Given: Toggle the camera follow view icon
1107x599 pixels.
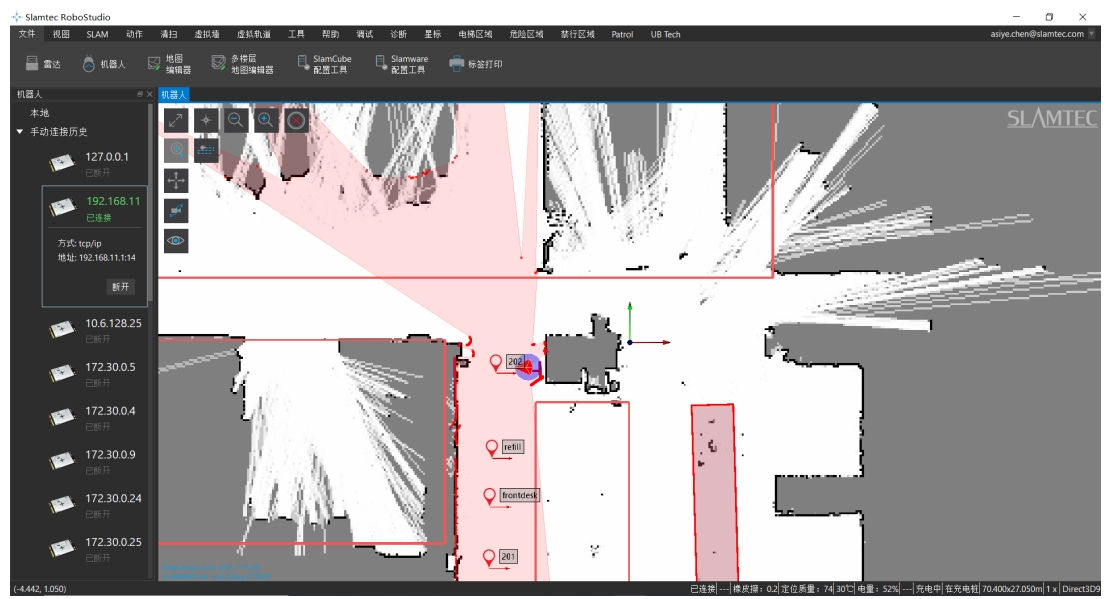Looking at the screenshot, I should click(x=176, y=210).
